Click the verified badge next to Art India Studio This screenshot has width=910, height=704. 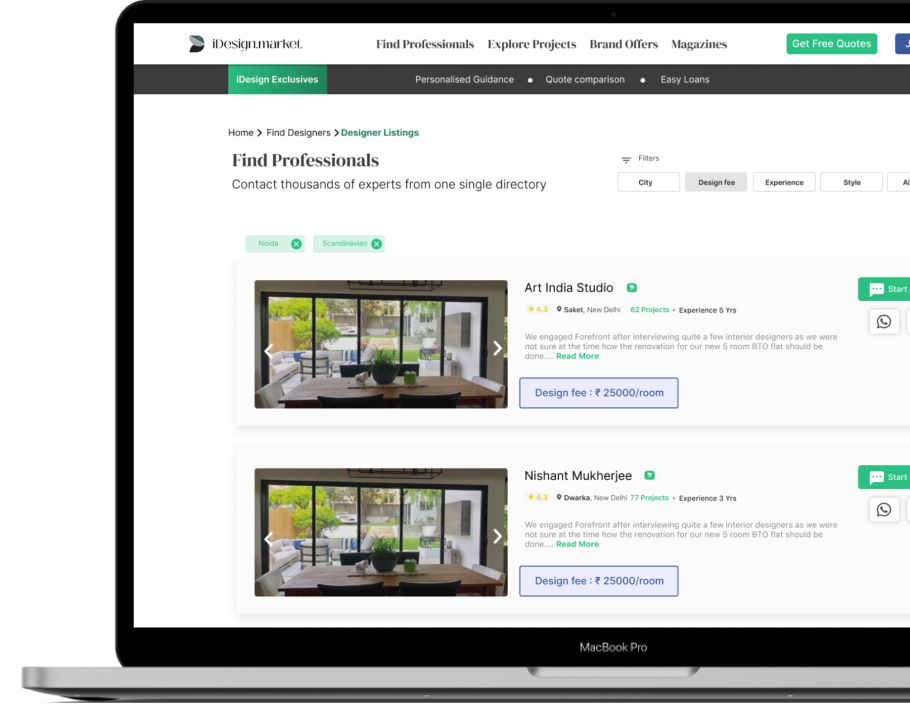pyautogui.click(x=631, y=287)
